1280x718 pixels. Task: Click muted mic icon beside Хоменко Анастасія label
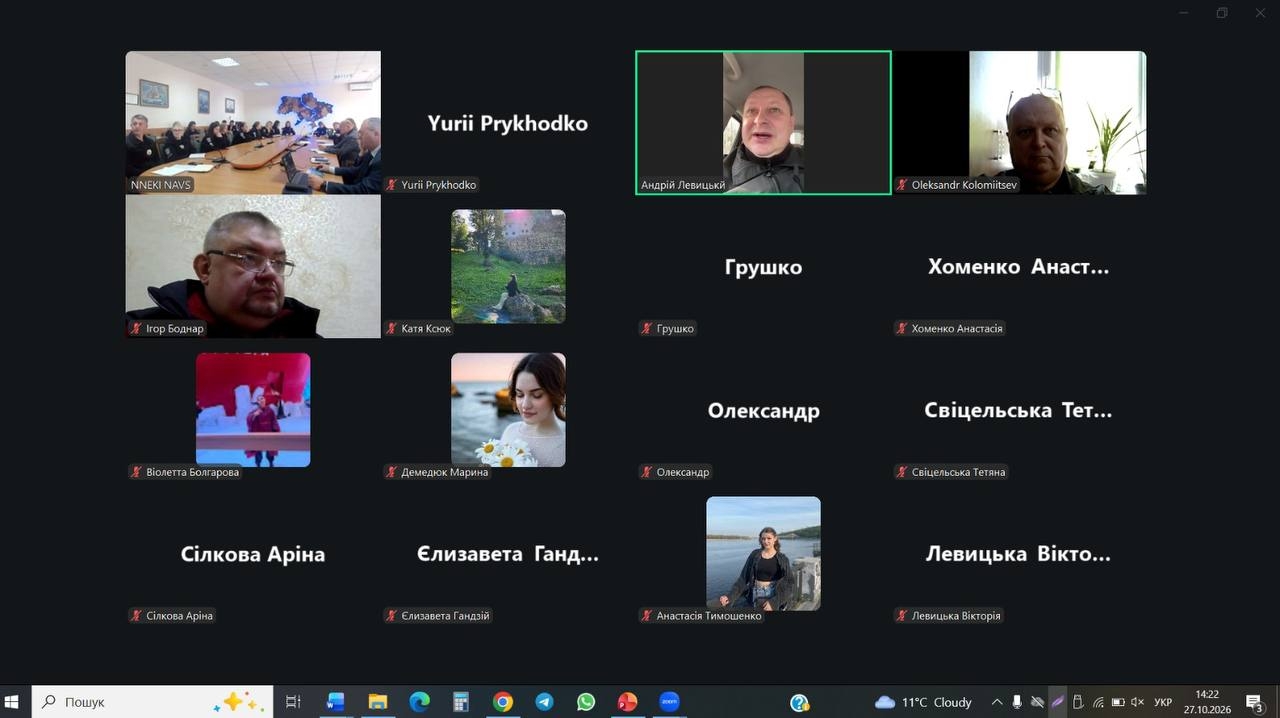(x=902, y=328)
